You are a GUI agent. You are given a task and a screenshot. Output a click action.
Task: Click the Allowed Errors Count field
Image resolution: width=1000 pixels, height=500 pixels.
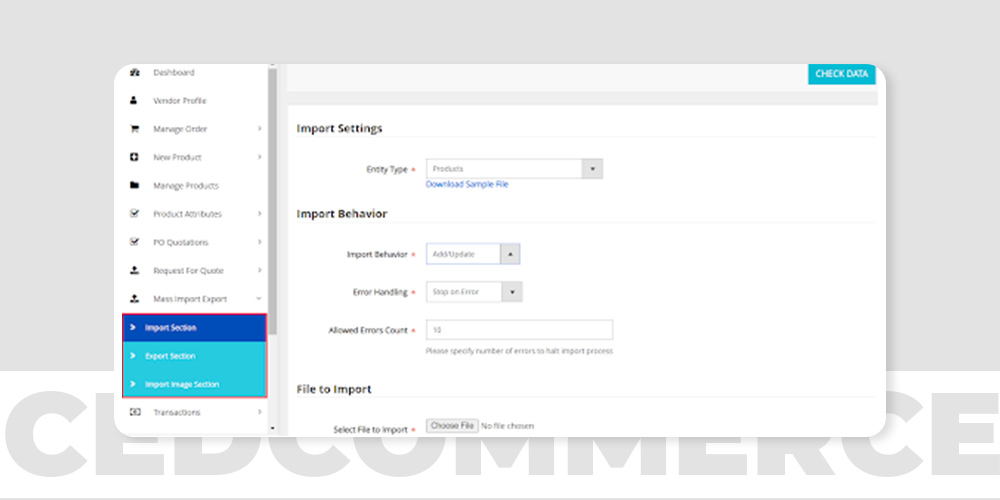[x=519, y=330]
